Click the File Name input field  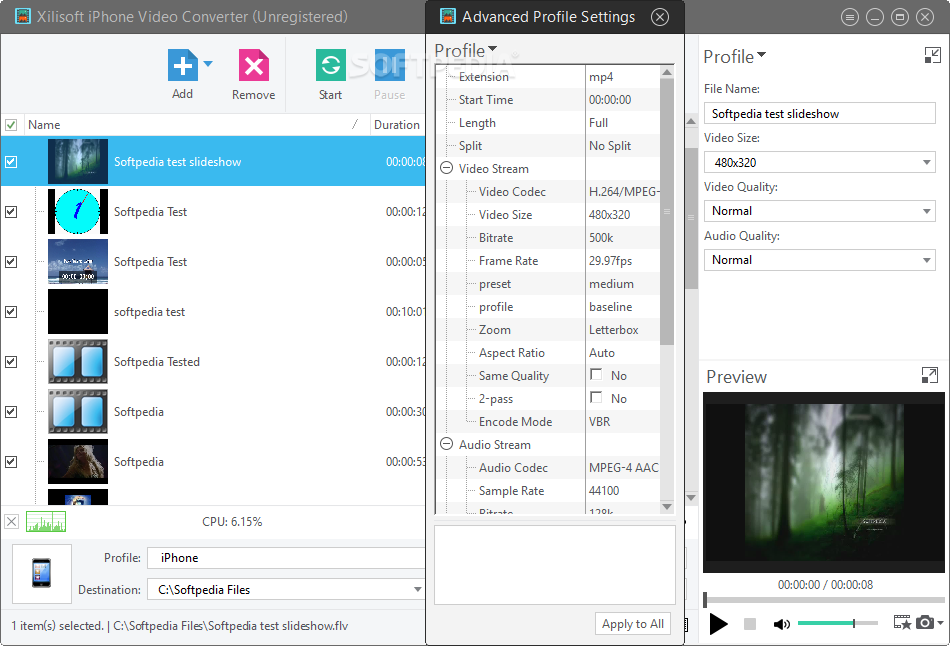(x=820, y=113)
